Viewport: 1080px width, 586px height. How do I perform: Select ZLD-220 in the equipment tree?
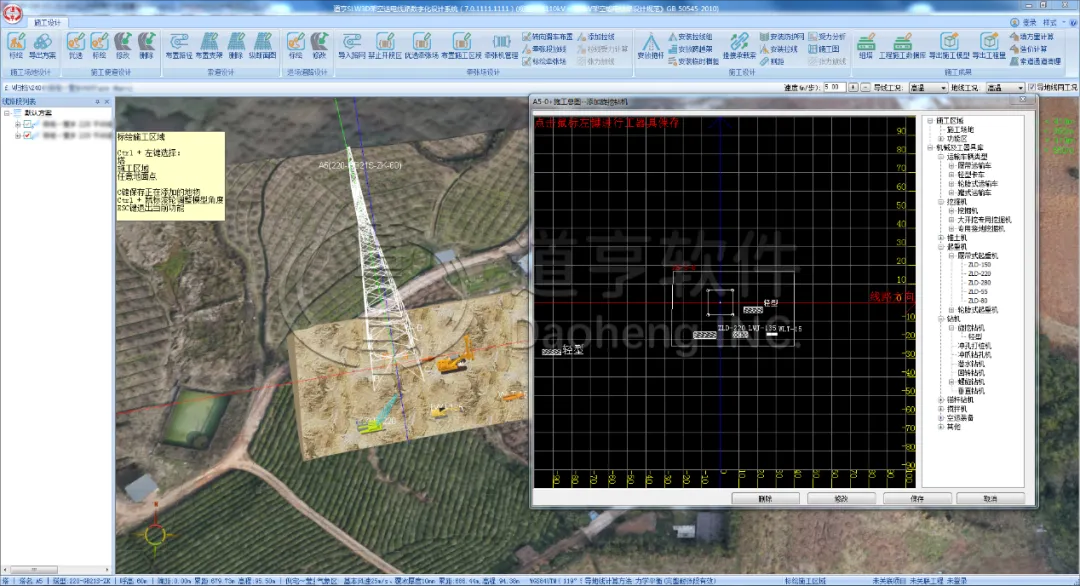coord(978,273)
